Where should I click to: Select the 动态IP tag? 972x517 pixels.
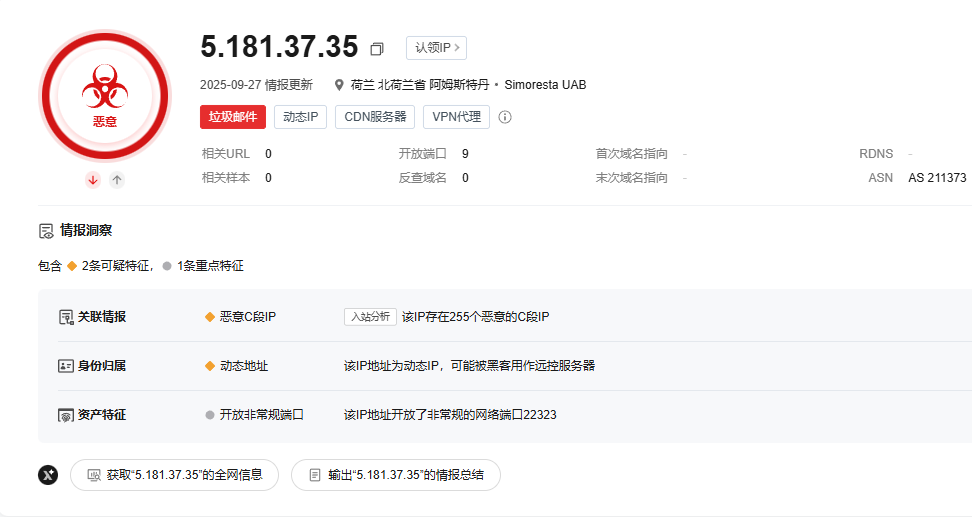click(300, 117)
